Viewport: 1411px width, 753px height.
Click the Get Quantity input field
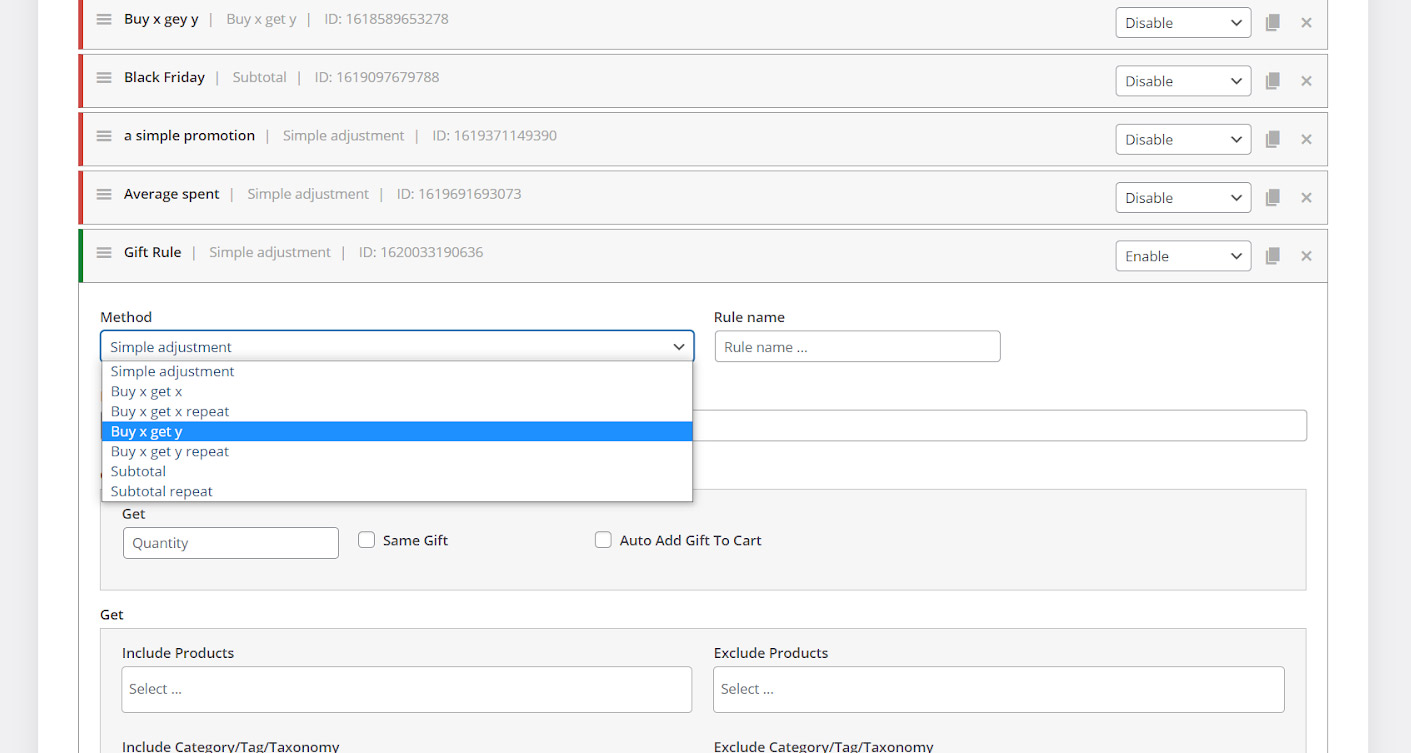(231, 543)
